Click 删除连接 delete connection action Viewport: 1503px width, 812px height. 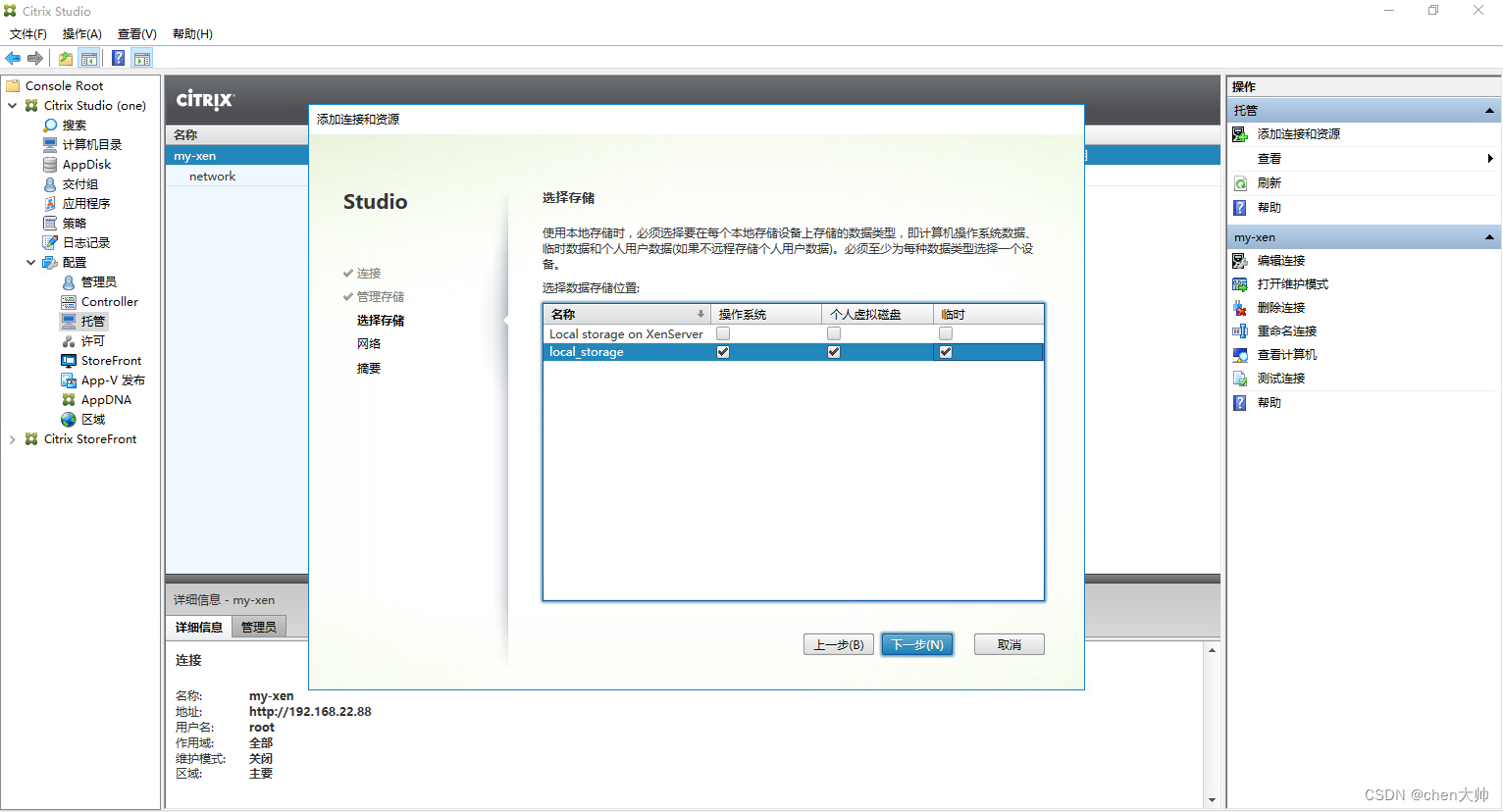(x=1280, y=308)
